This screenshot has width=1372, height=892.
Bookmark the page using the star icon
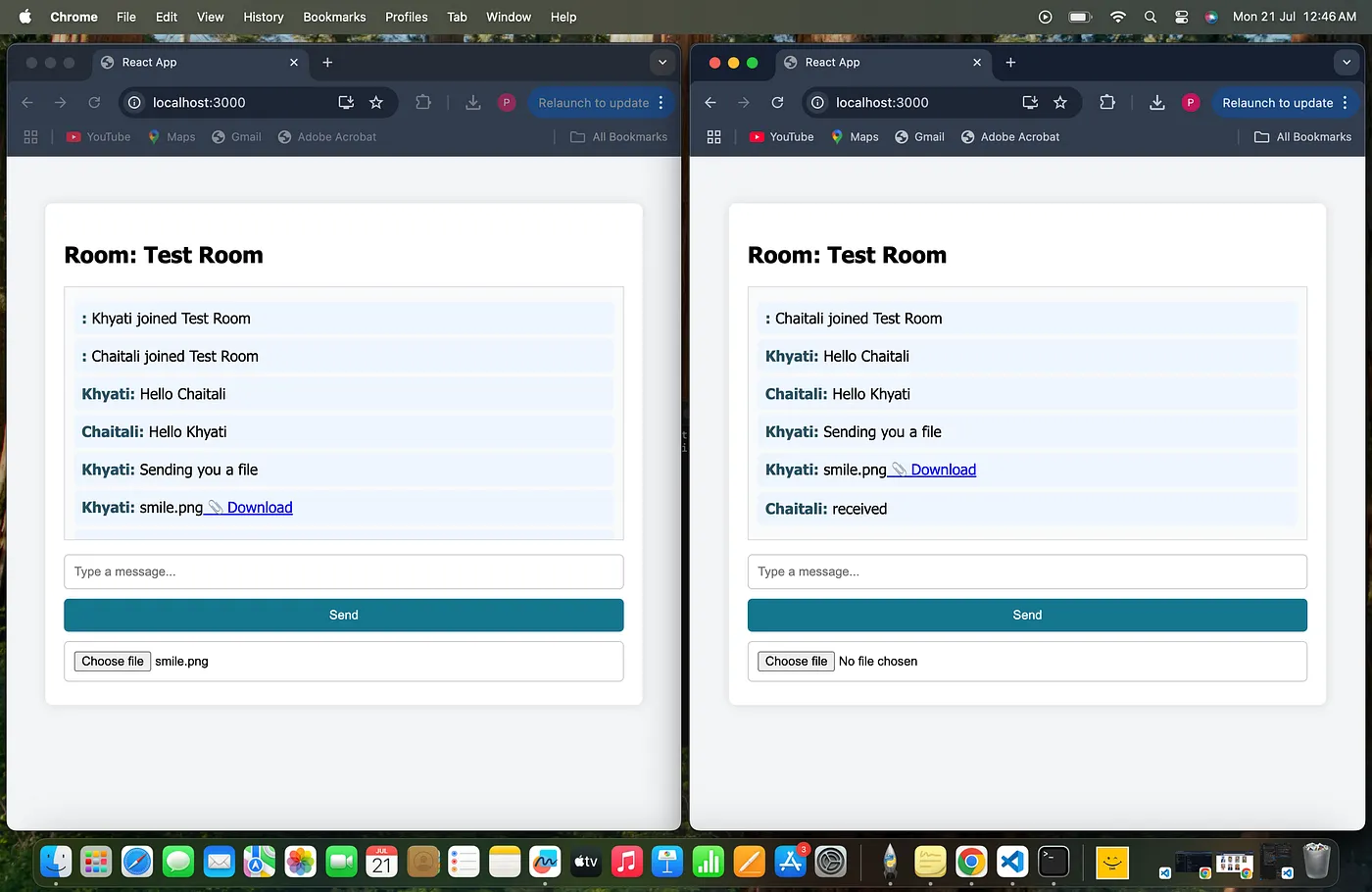(x=376, y=102)
